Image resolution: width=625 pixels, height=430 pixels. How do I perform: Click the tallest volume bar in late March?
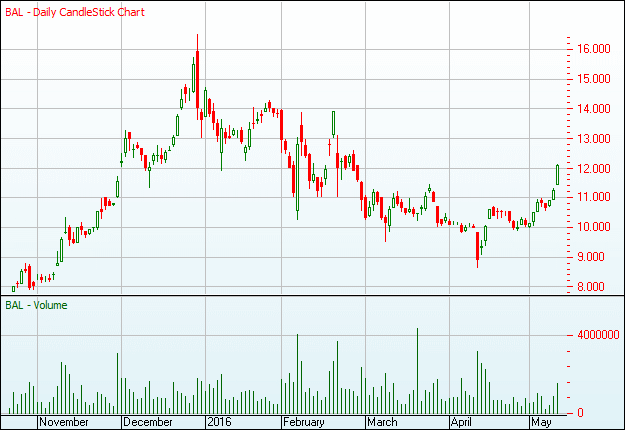(417, 371)
